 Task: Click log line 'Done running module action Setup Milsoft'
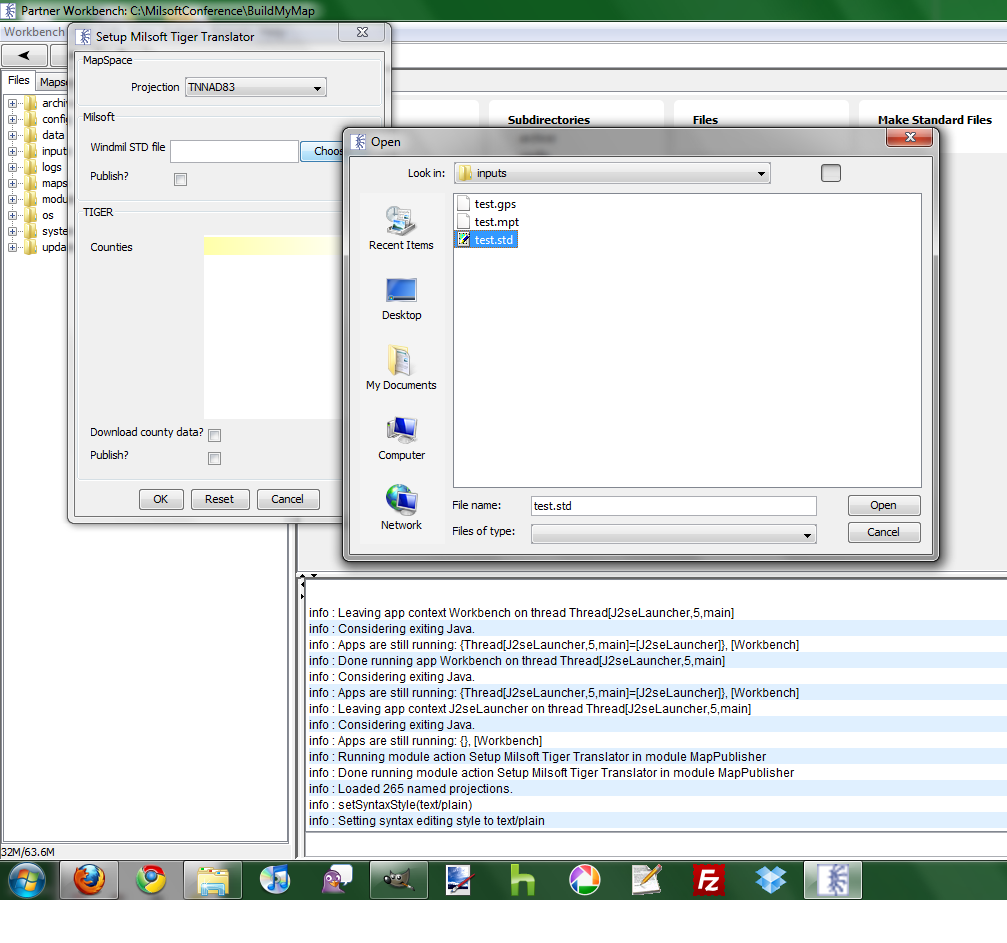click(x=552, y=773)
